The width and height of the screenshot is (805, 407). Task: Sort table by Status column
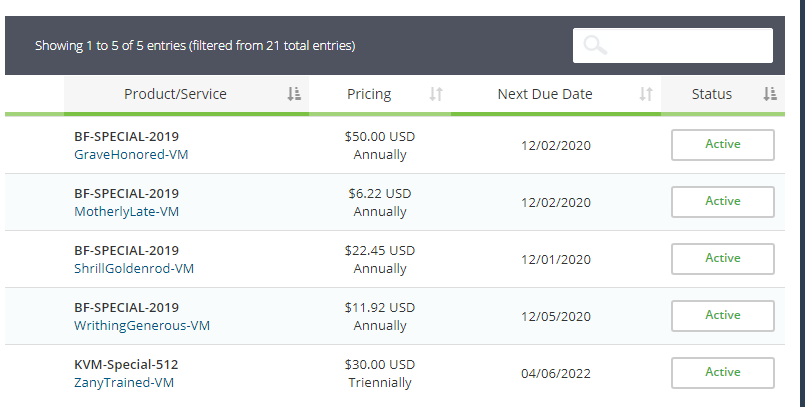712,94
